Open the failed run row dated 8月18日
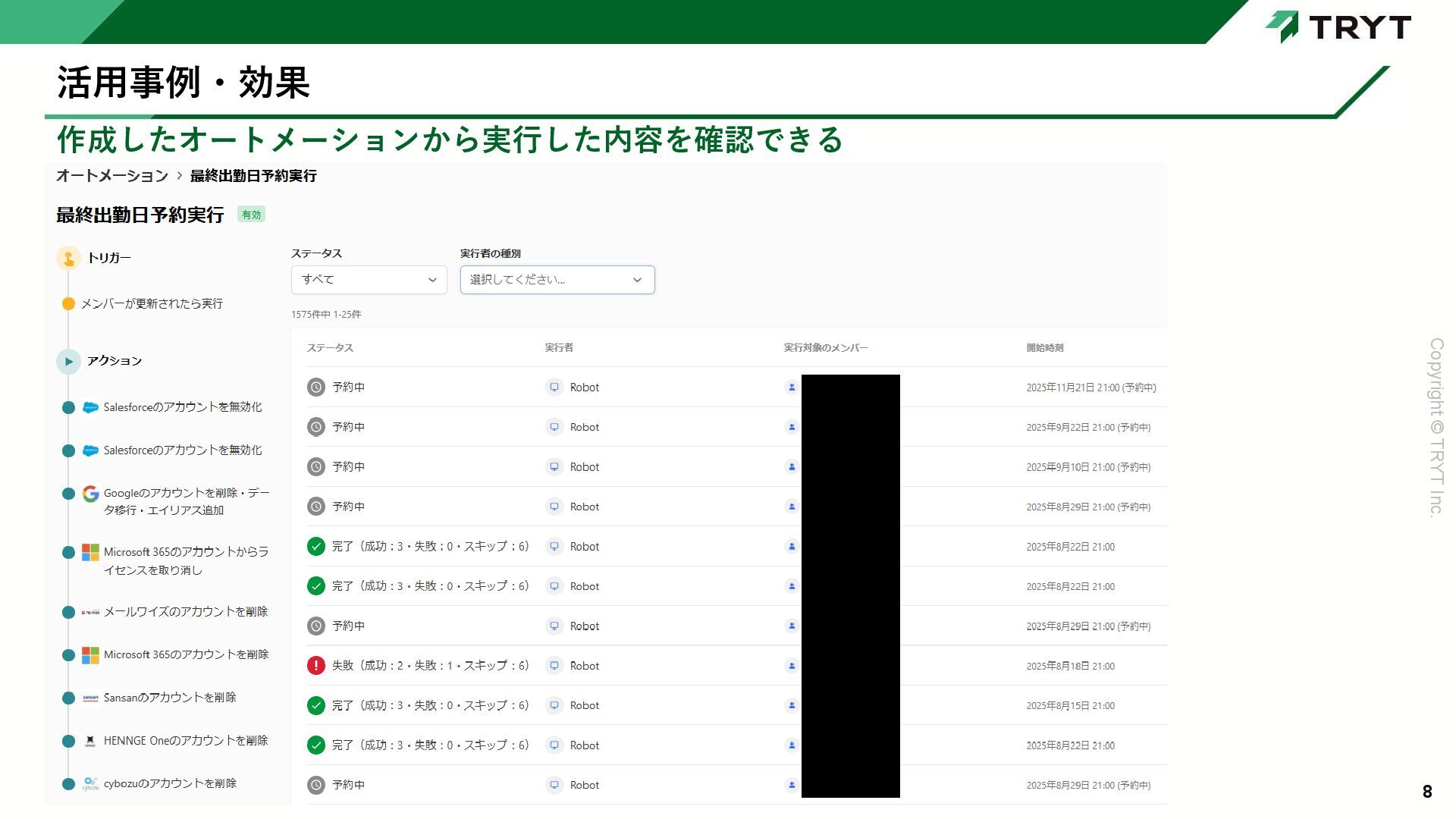This screenshot has width=1456, height=819. 1070,666
